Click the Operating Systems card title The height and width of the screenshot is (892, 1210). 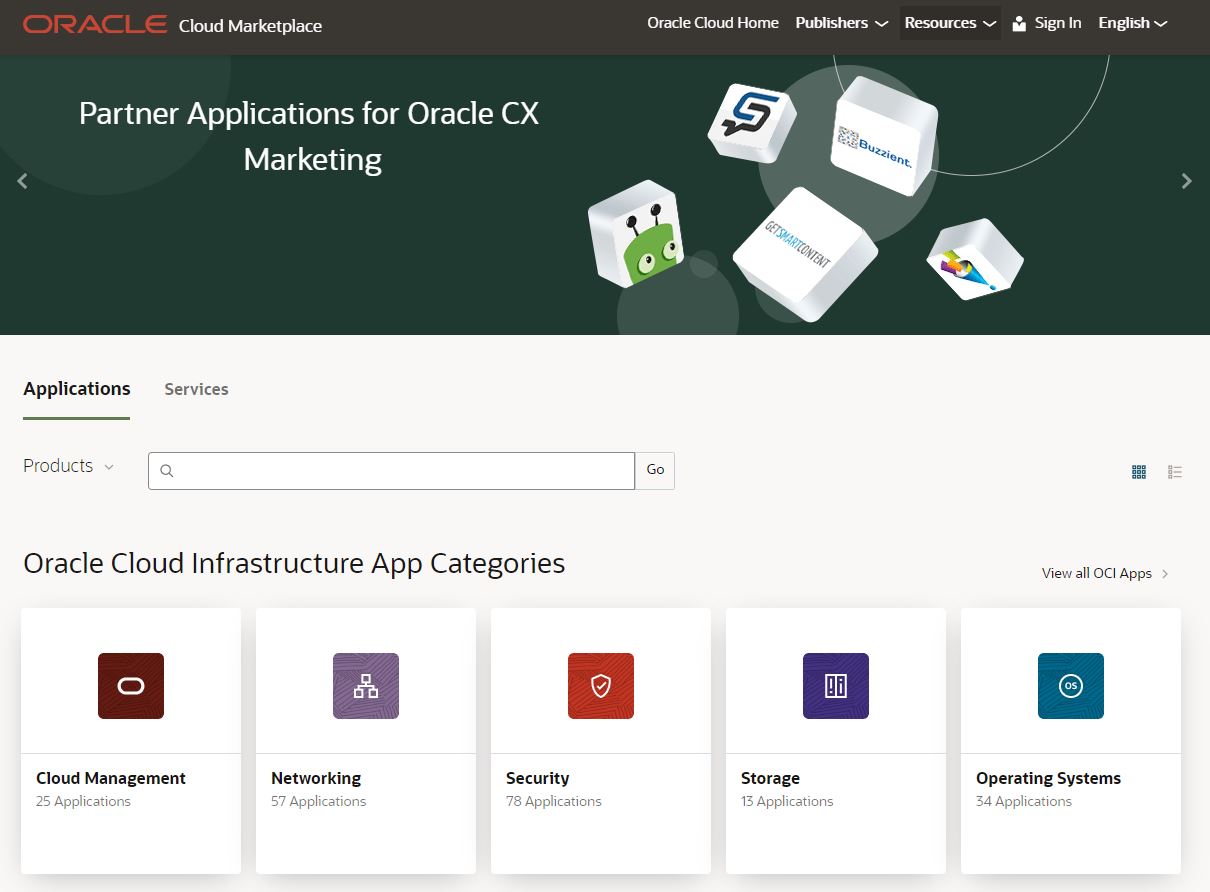1048,778
